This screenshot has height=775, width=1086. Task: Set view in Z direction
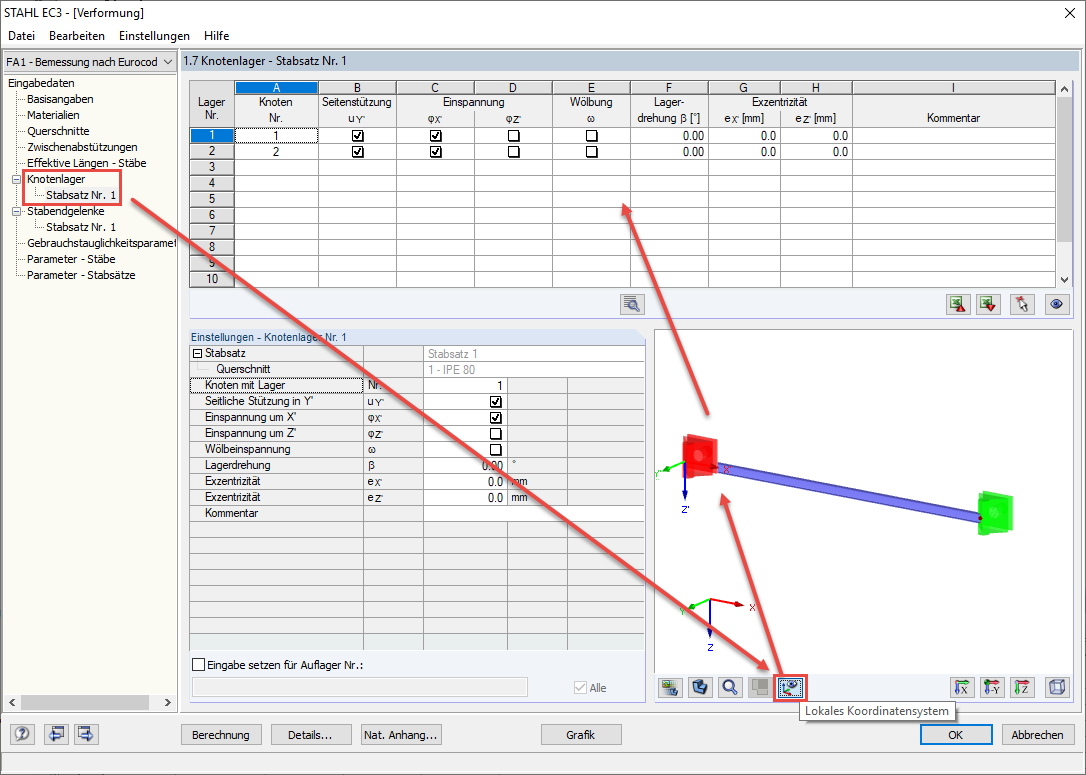click(x=1022, y=688)
